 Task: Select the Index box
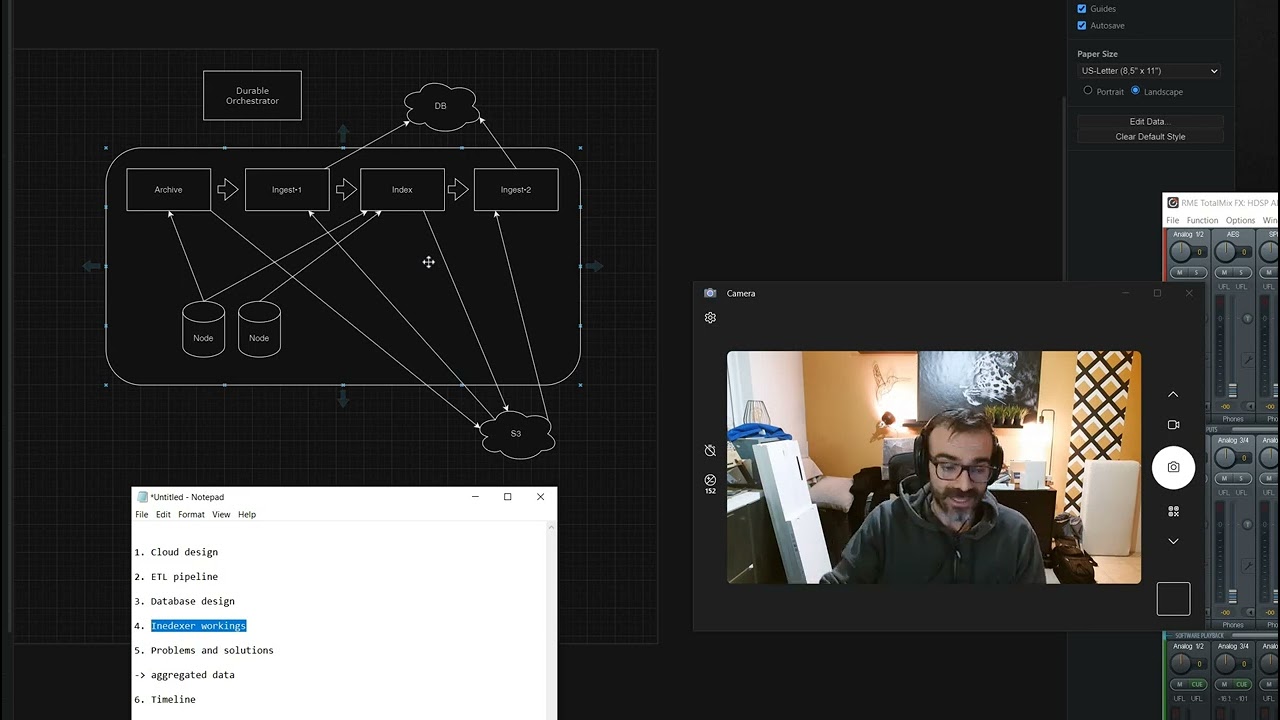click(402, 190)
